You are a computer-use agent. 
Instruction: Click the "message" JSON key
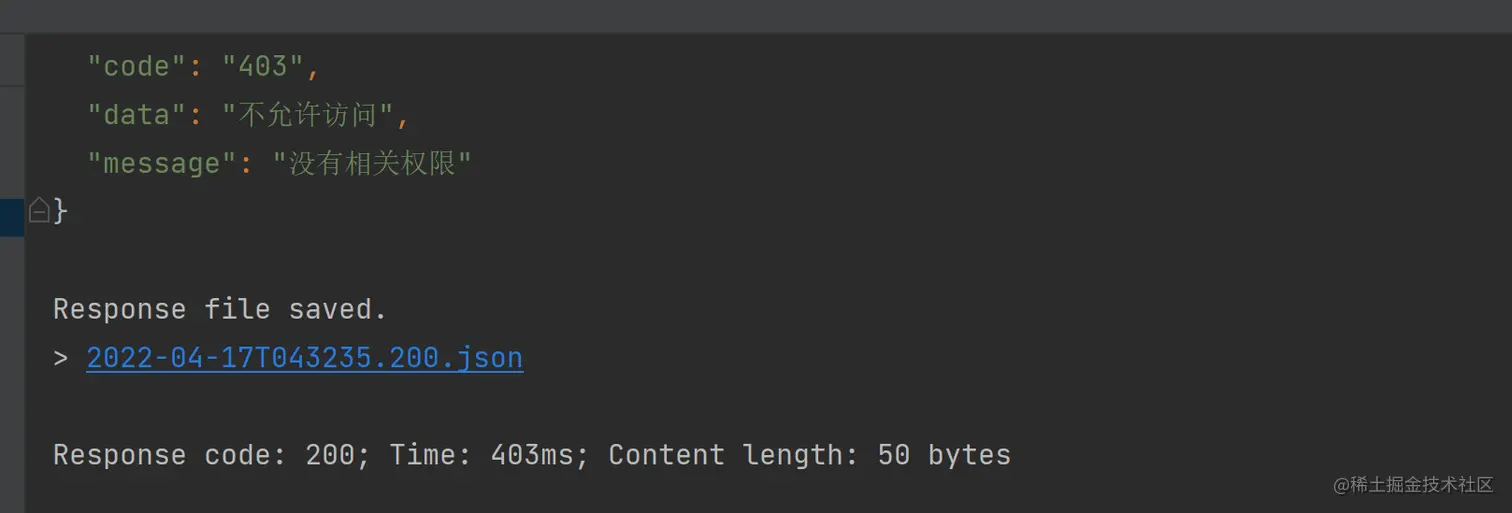point(162,163)
